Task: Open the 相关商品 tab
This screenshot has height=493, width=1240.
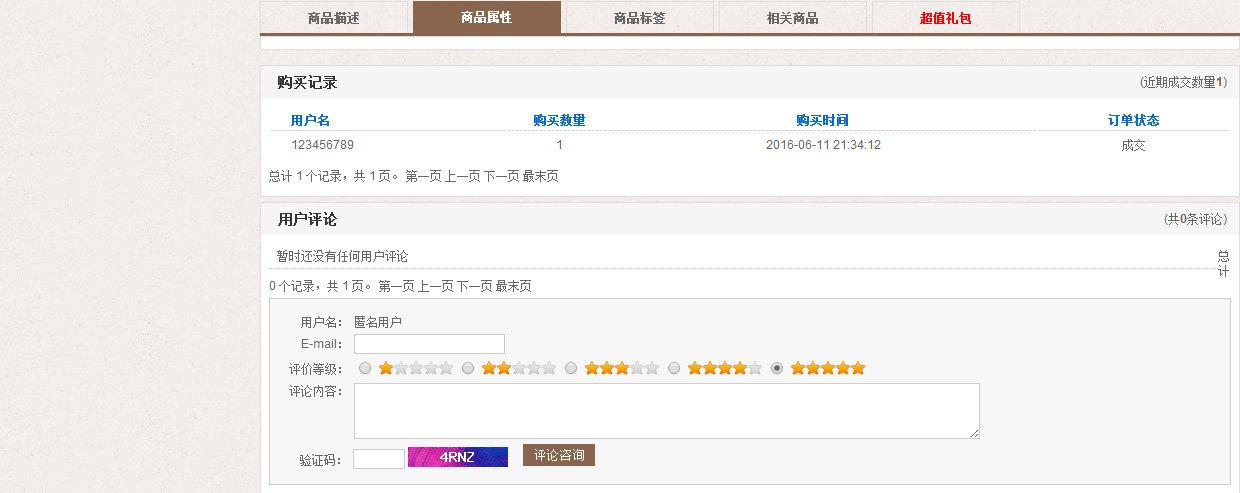Action: [x=793, y=18]
